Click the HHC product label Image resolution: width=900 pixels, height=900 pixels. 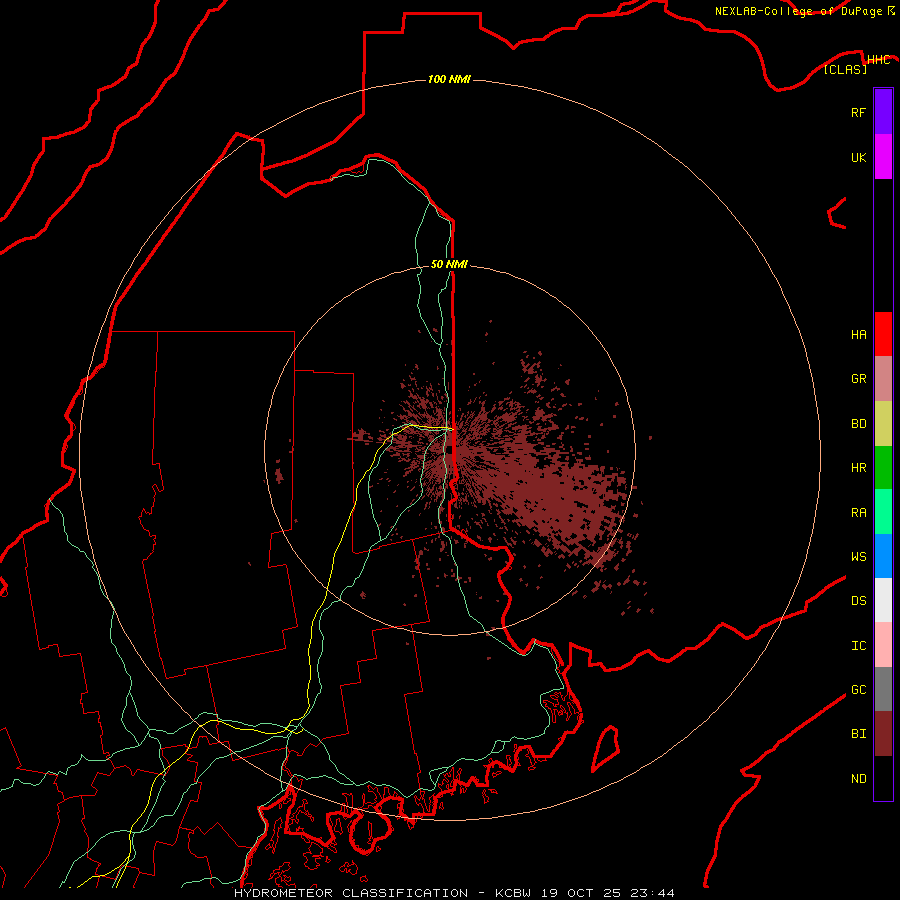point(878,60)
